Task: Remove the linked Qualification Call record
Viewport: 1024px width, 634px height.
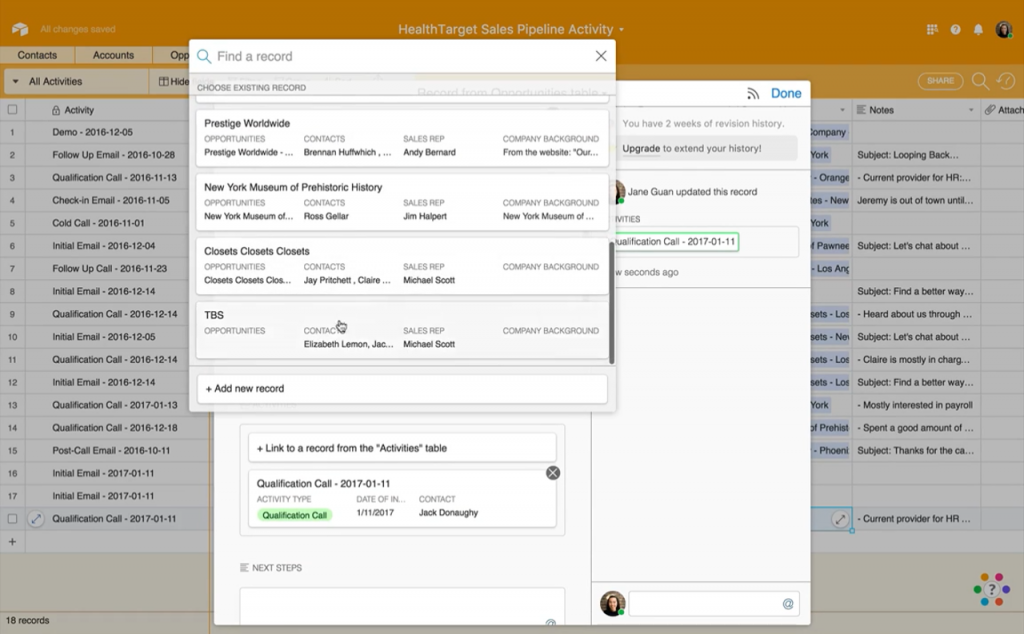Action: (553, 473)
